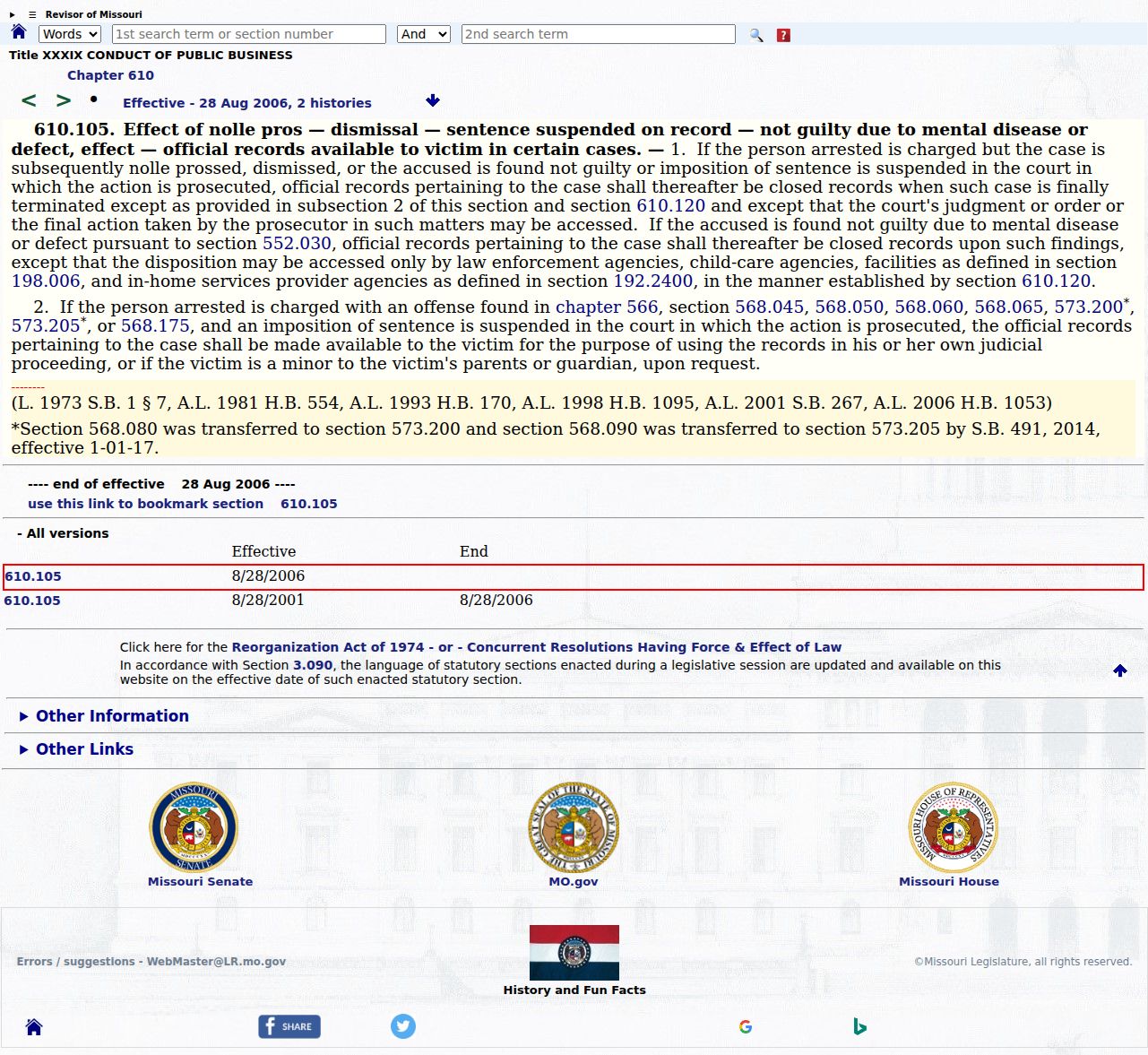Open the section 198.006 link

click(x=46, y=281)
